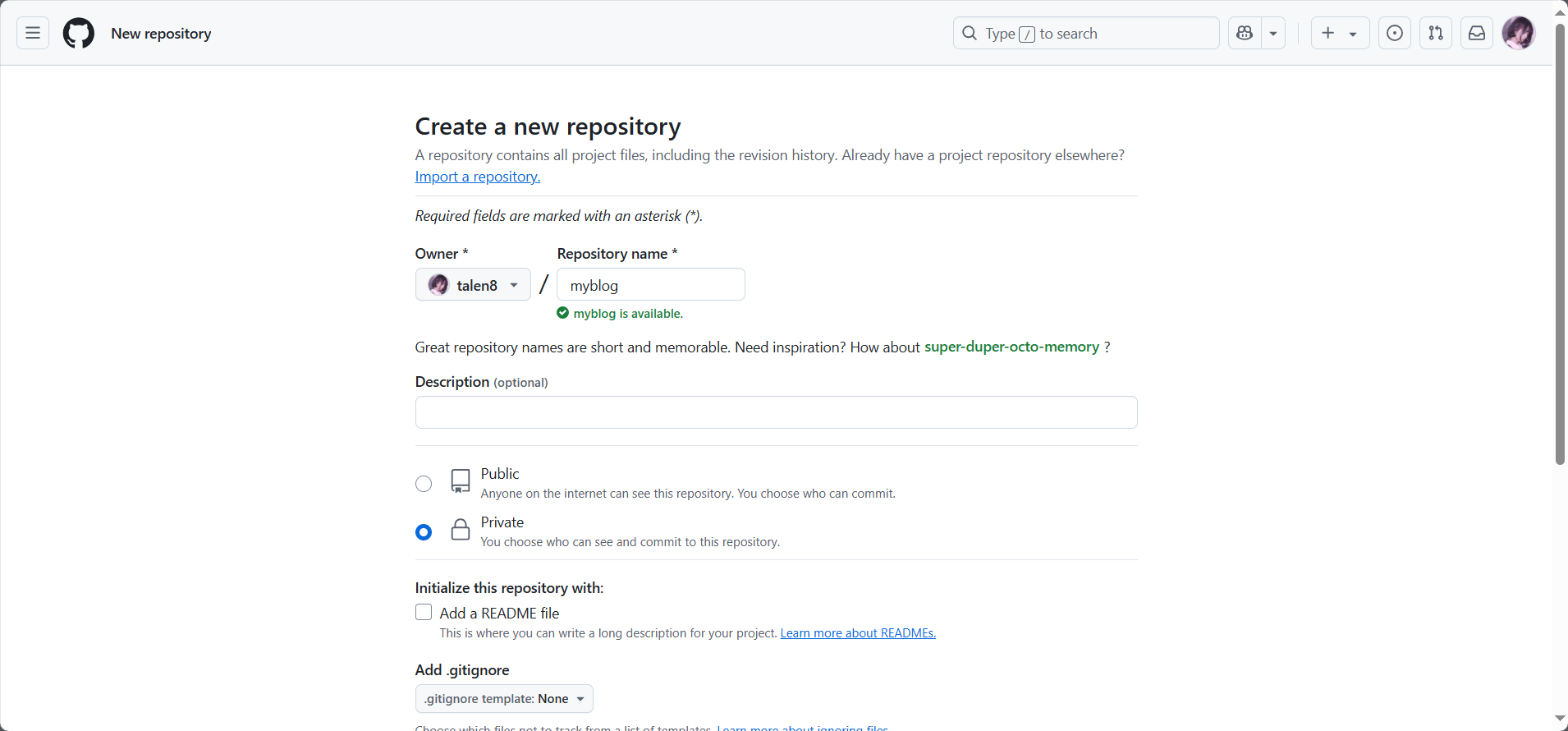Open the hamburger navigation menu
Viewport: 1568px width, 731px height.
tap(33, 33)
